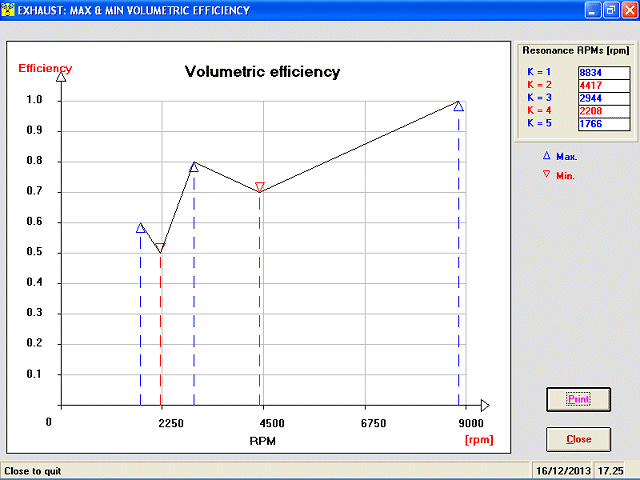The width and height of the screenshot is (640, 480).
Task: Click the time 17.25 in status bar
Action: [x=611, y=471]
